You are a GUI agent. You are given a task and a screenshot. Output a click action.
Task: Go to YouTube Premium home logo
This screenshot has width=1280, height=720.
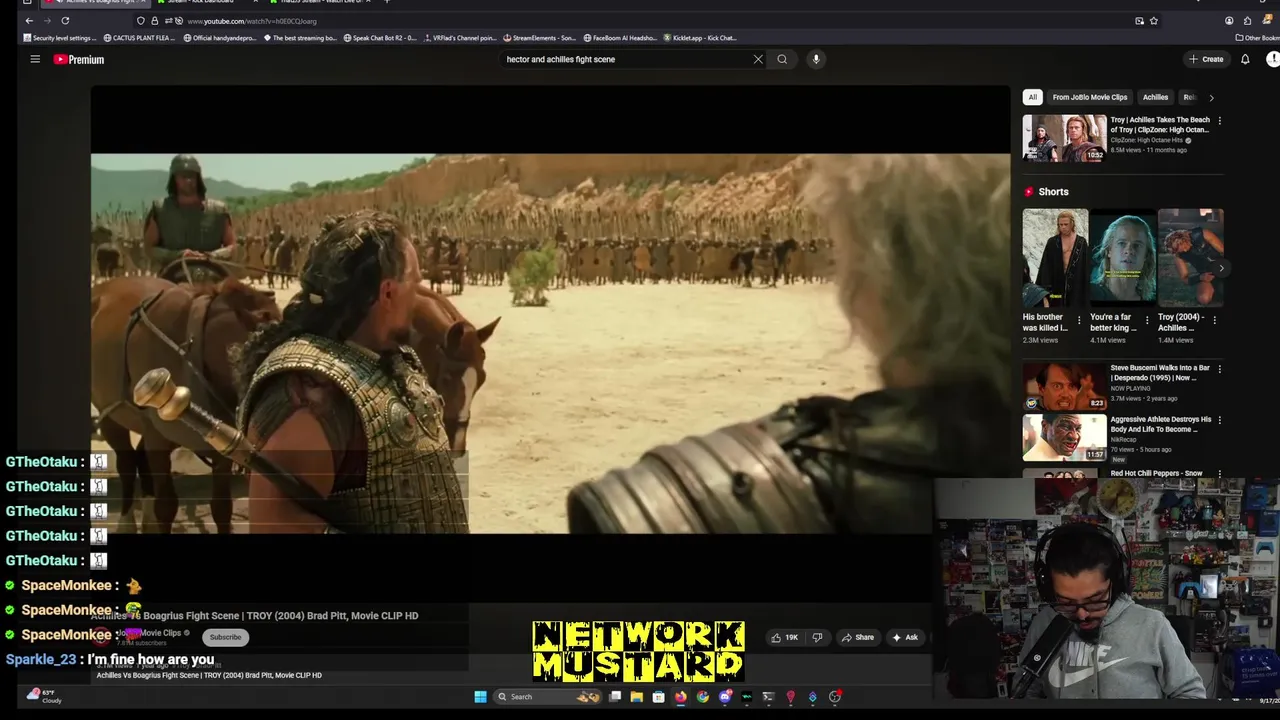[79, 59]
